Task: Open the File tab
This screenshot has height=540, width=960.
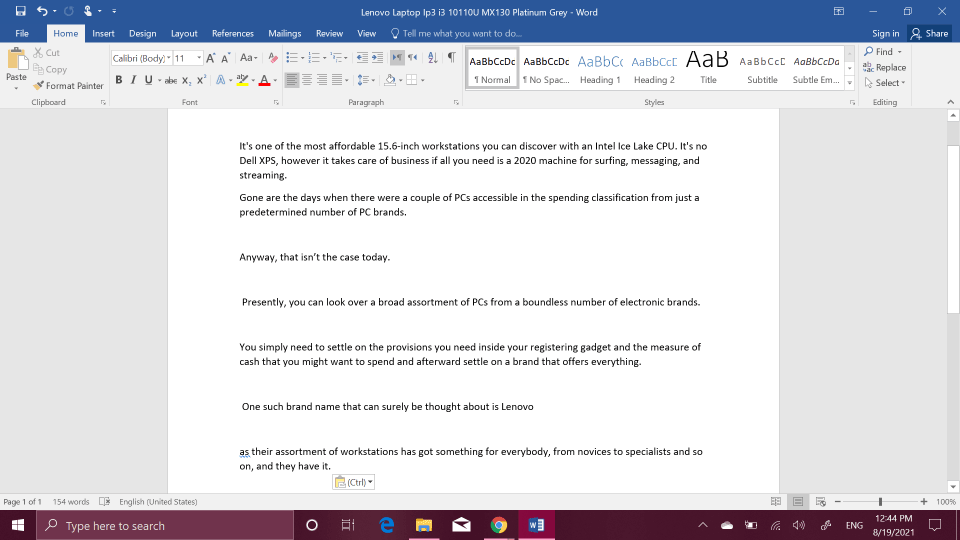Action: [x=22, y=34]
